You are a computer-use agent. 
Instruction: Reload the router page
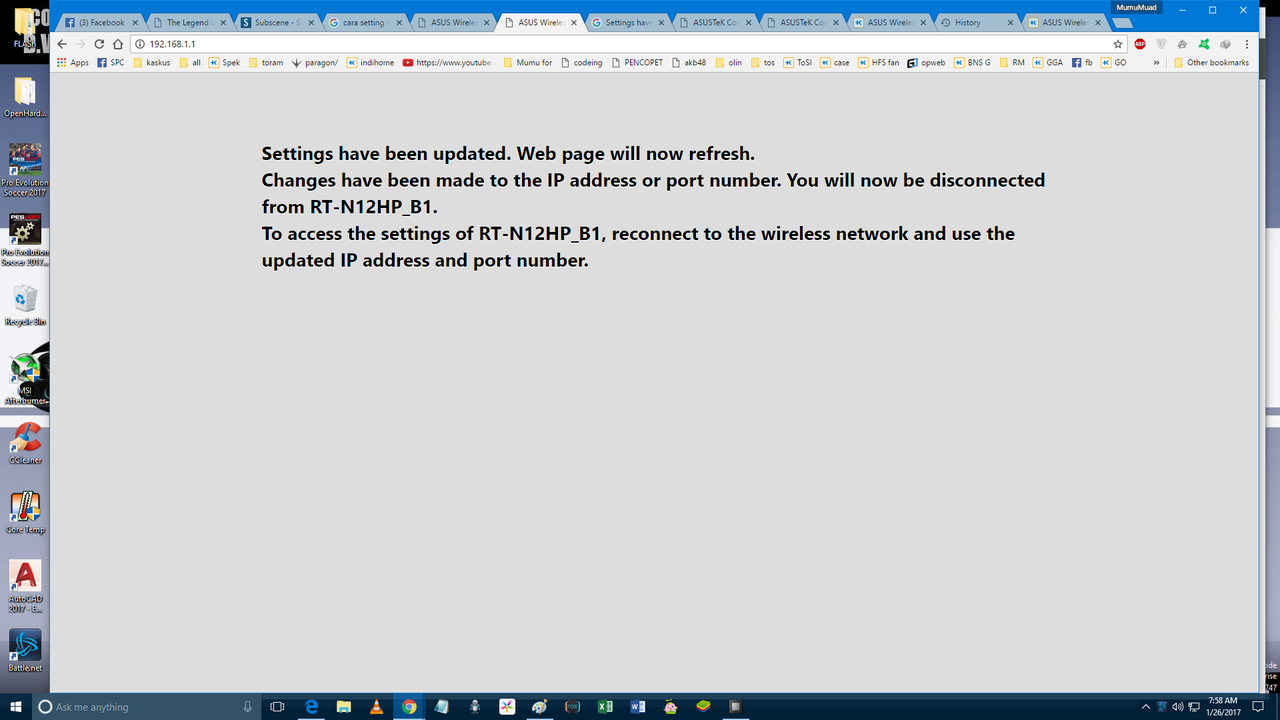click(99, 44)
